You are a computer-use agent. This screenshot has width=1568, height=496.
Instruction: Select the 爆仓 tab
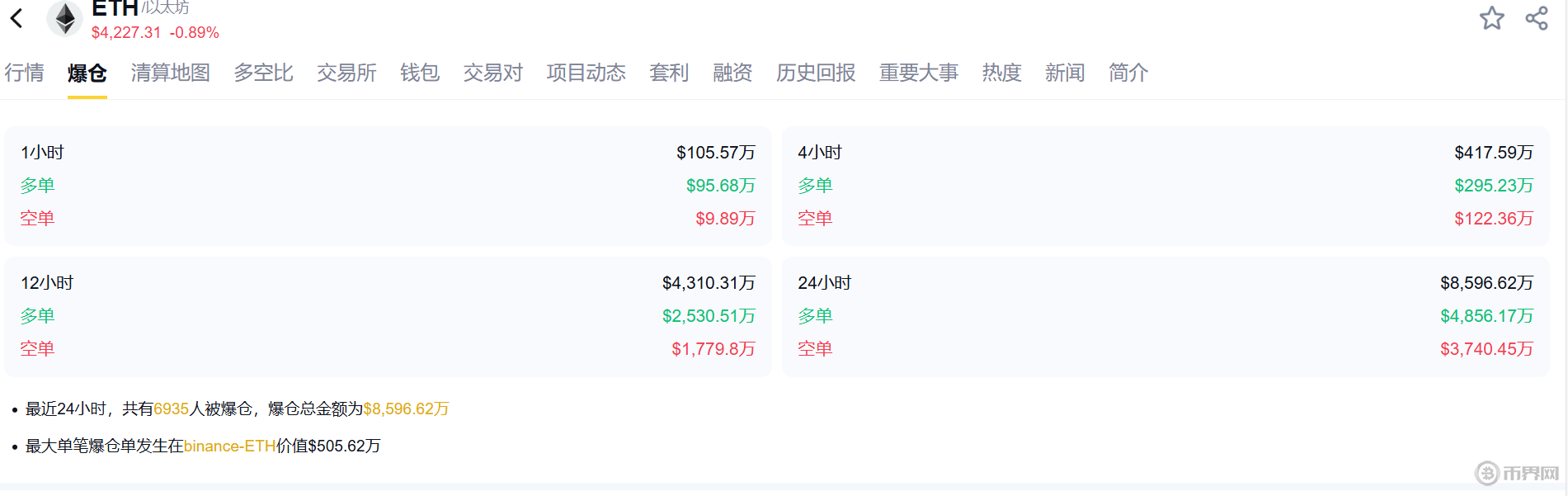pos(87,73)
